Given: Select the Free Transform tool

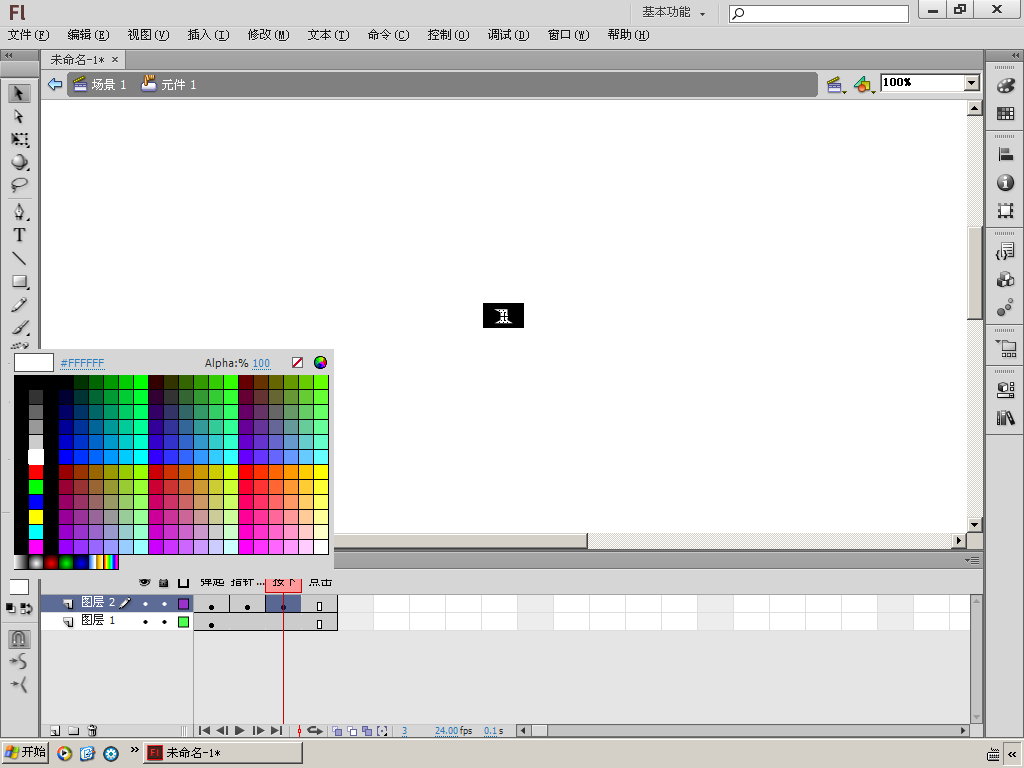Looking at the screenshot, I should (x=19, y=140).
